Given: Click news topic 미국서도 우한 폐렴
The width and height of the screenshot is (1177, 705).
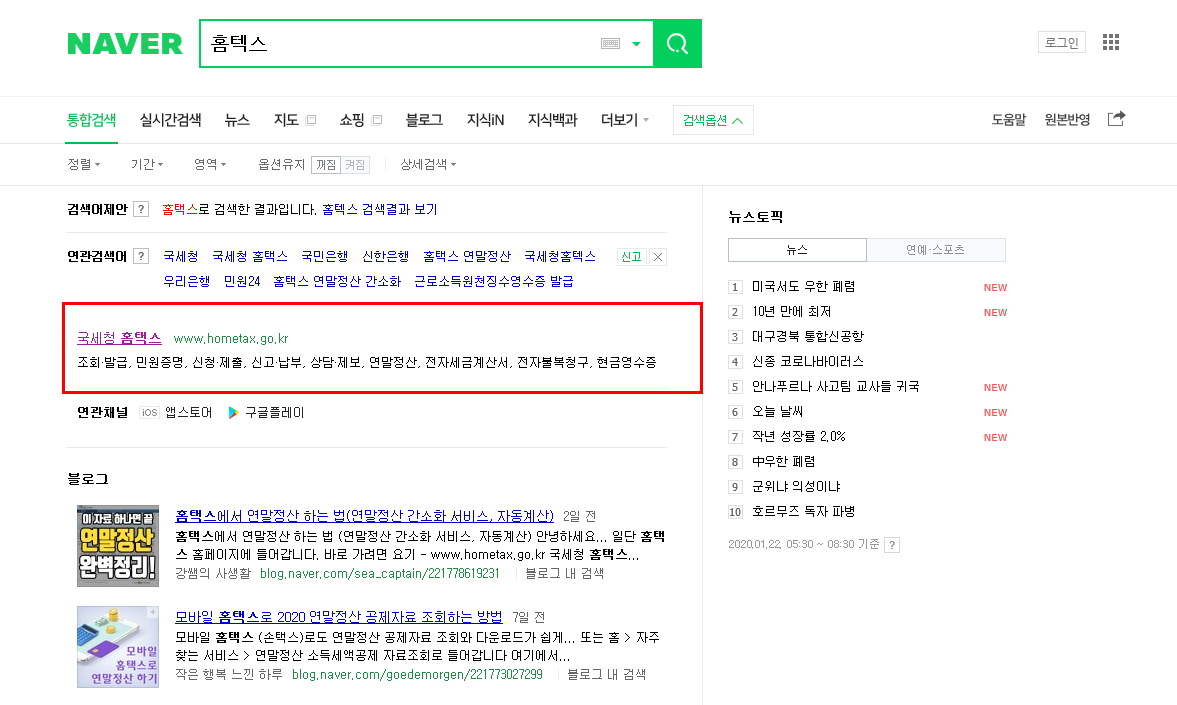Looking at the screenshot, I should coord(803,286).
